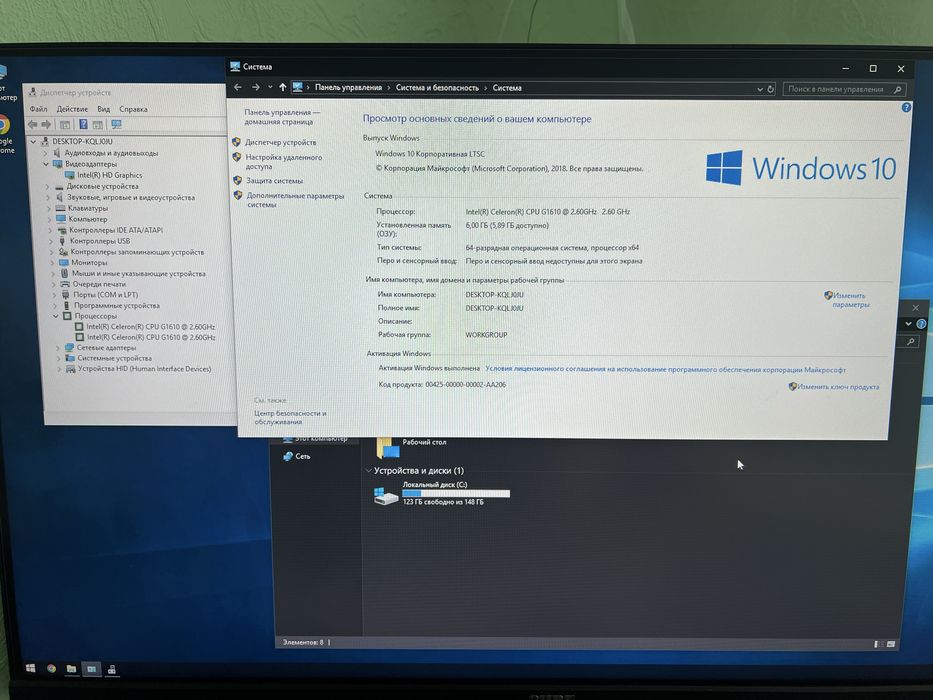
Task: Expand Клавиатуры node
Action: click(x=49, y=208)
